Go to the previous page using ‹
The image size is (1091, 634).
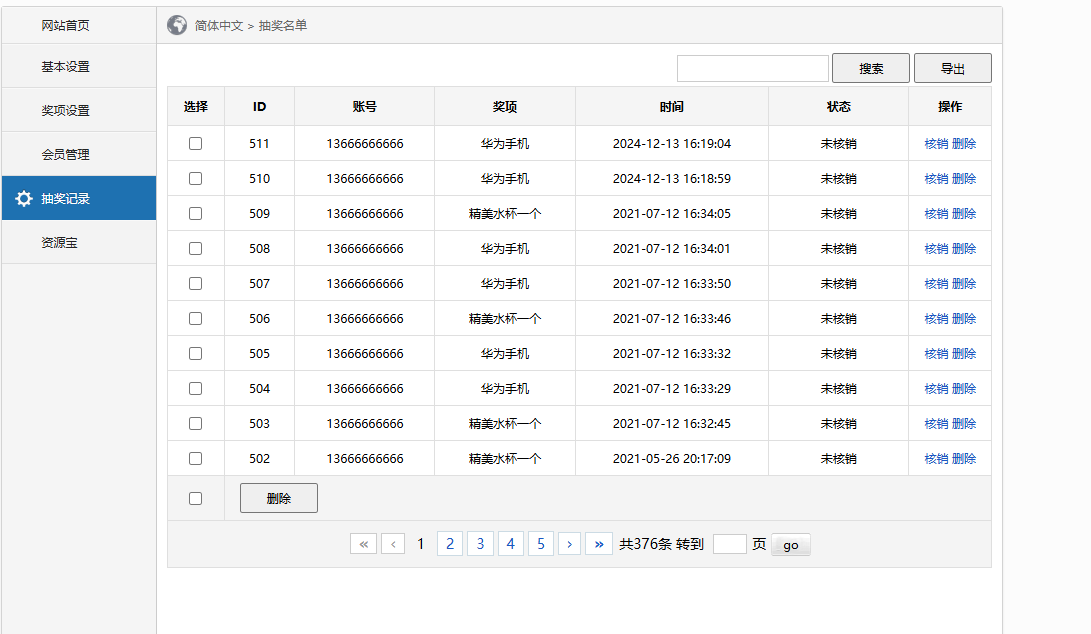pyautogui.click(x=393, y=544)
